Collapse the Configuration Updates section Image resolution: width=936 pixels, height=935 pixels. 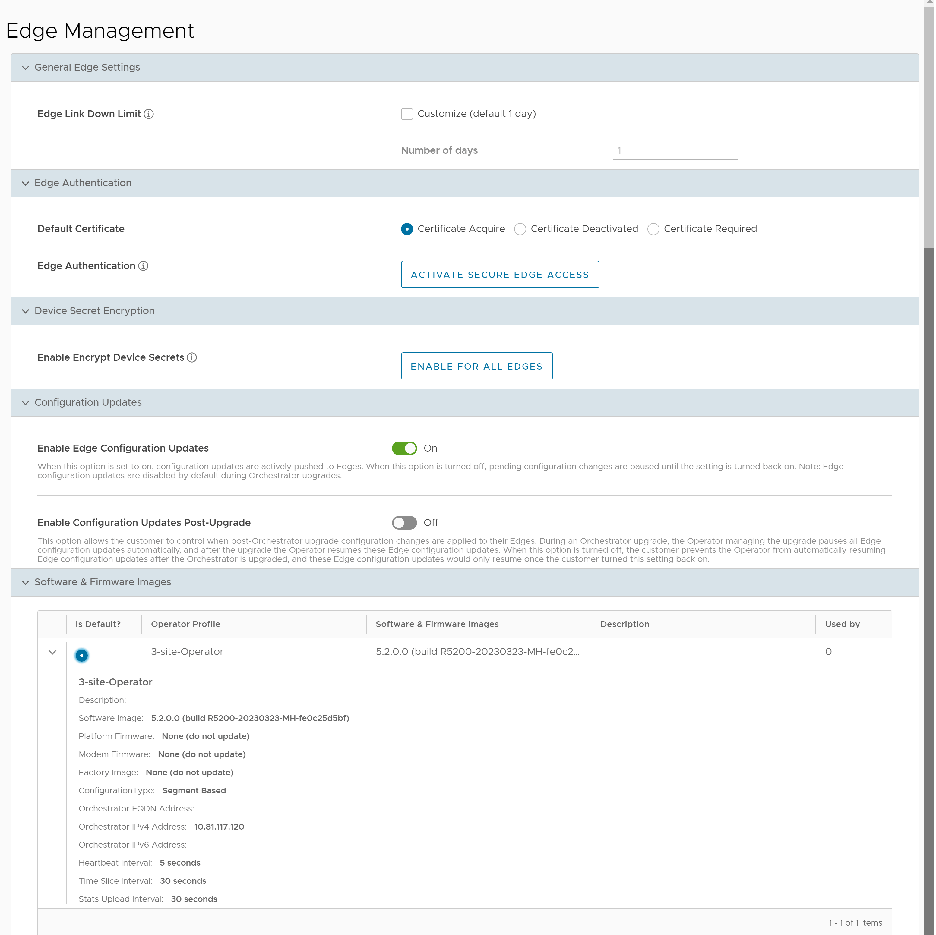tap(25, 403)
